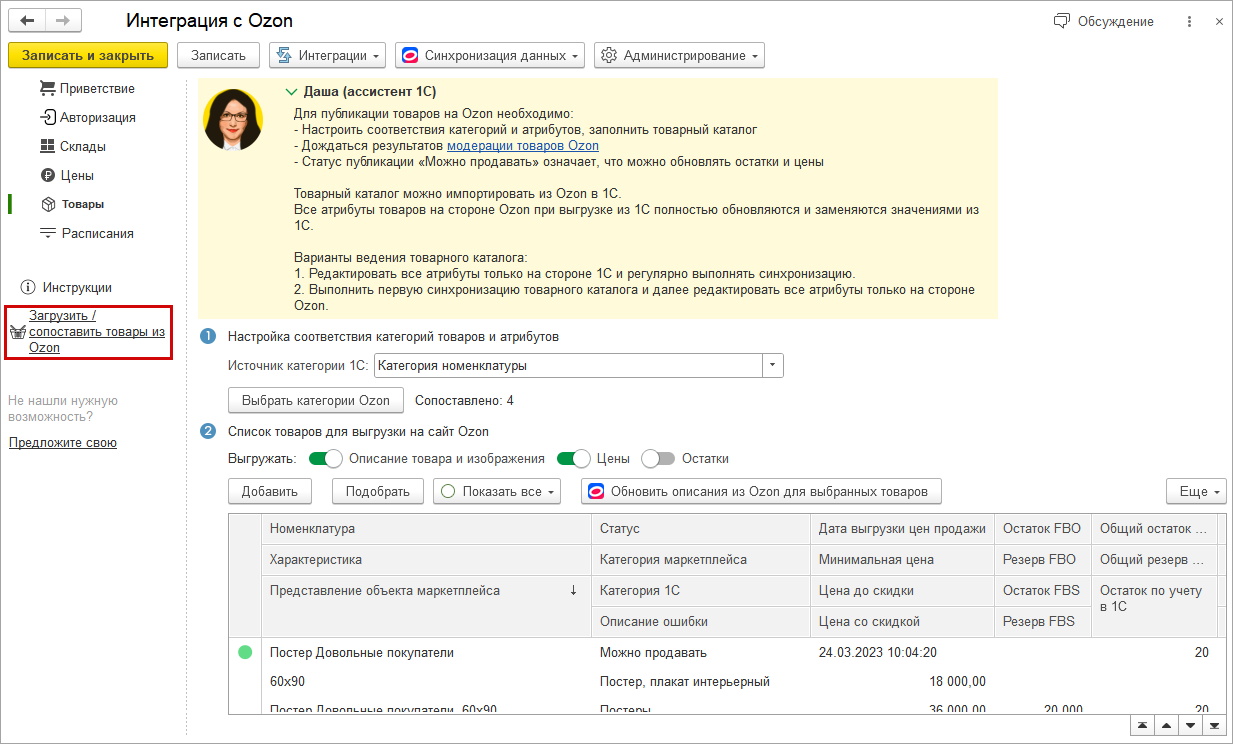Screen dimensions: 1233x744
Task: Open the Показать все dropdown
Action: point(497,491)
